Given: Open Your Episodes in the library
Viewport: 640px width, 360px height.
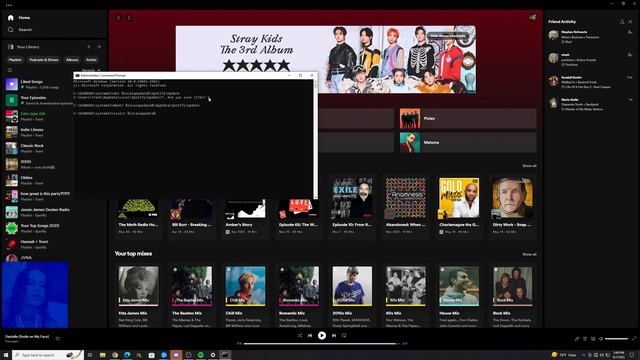Looking at the screenshot, I should click(x=39, y=100).
